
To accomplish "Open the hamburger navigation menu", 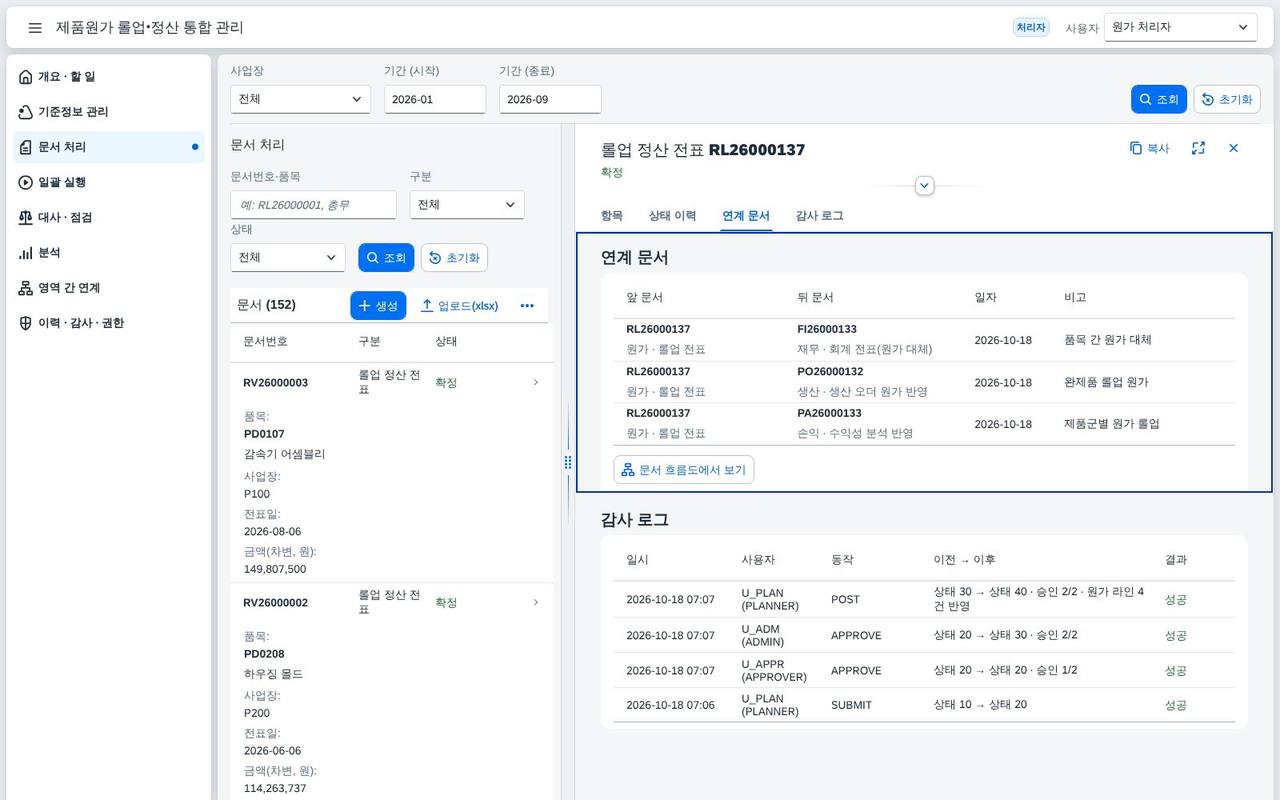I will [x=35, y=28].
